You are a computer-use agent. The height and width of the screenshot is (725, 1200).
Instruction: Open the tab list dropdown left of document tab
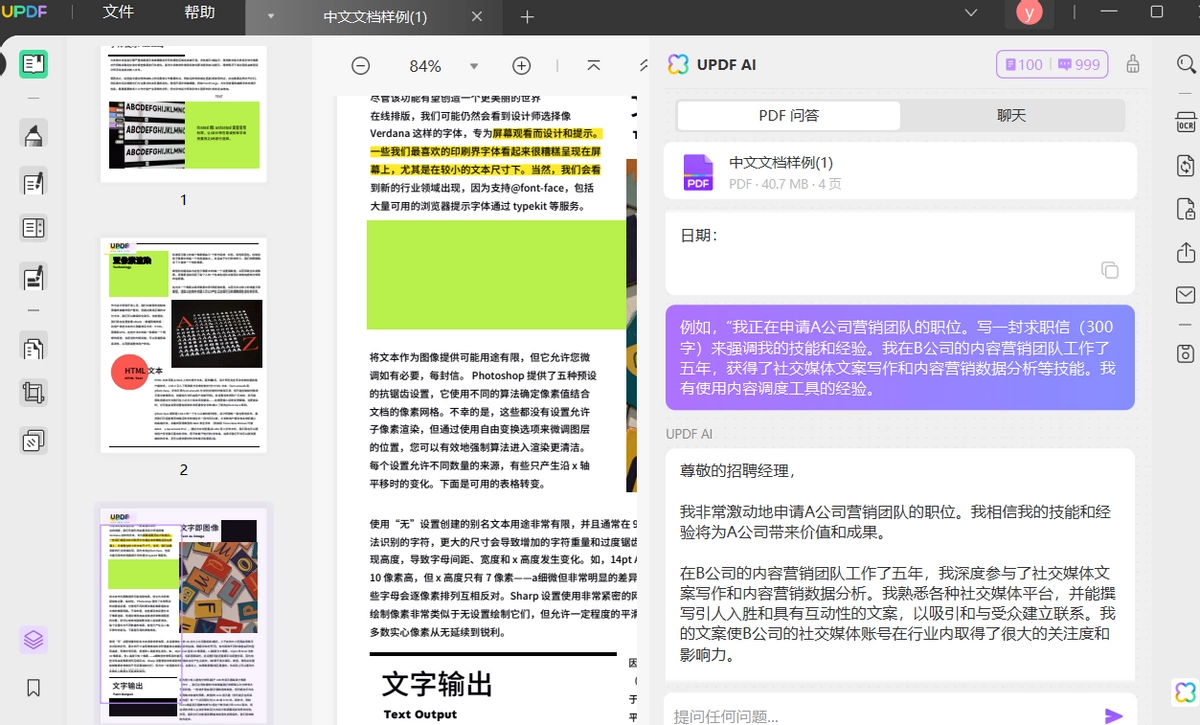point(270,17)
